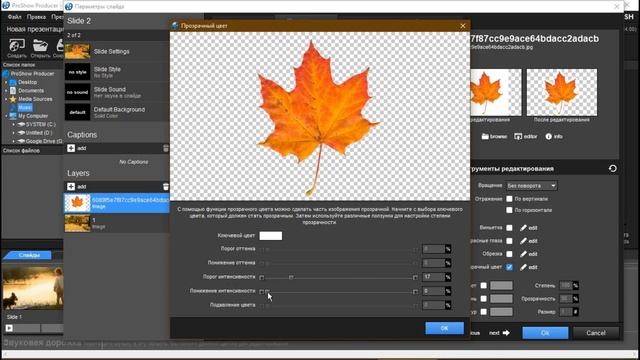Toggle the checkbox in the Размер row
Image resolution: width=640 pixels, height=360 pixels.
[484, 311]
